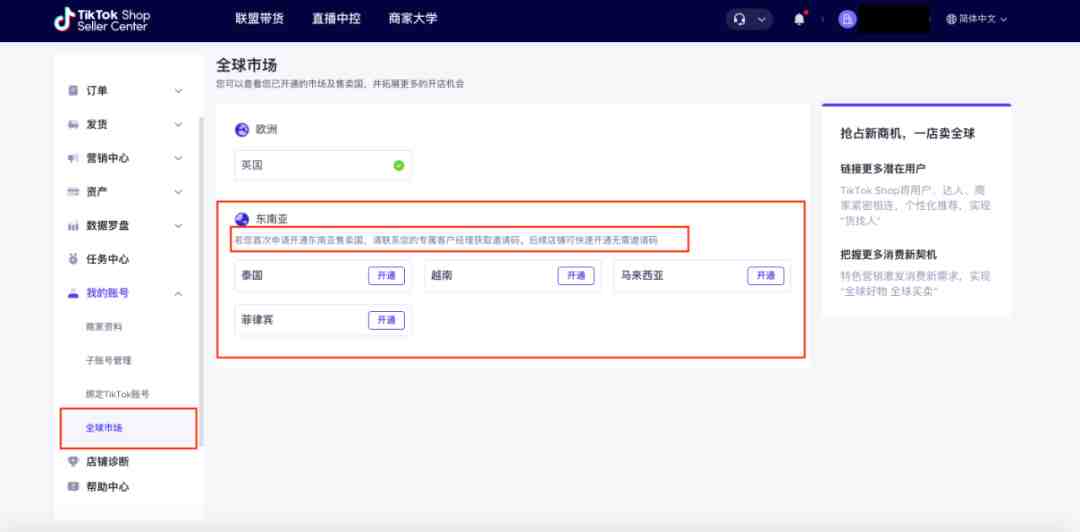Click 开通 button for 菲律宾

(x=386, y=320)
